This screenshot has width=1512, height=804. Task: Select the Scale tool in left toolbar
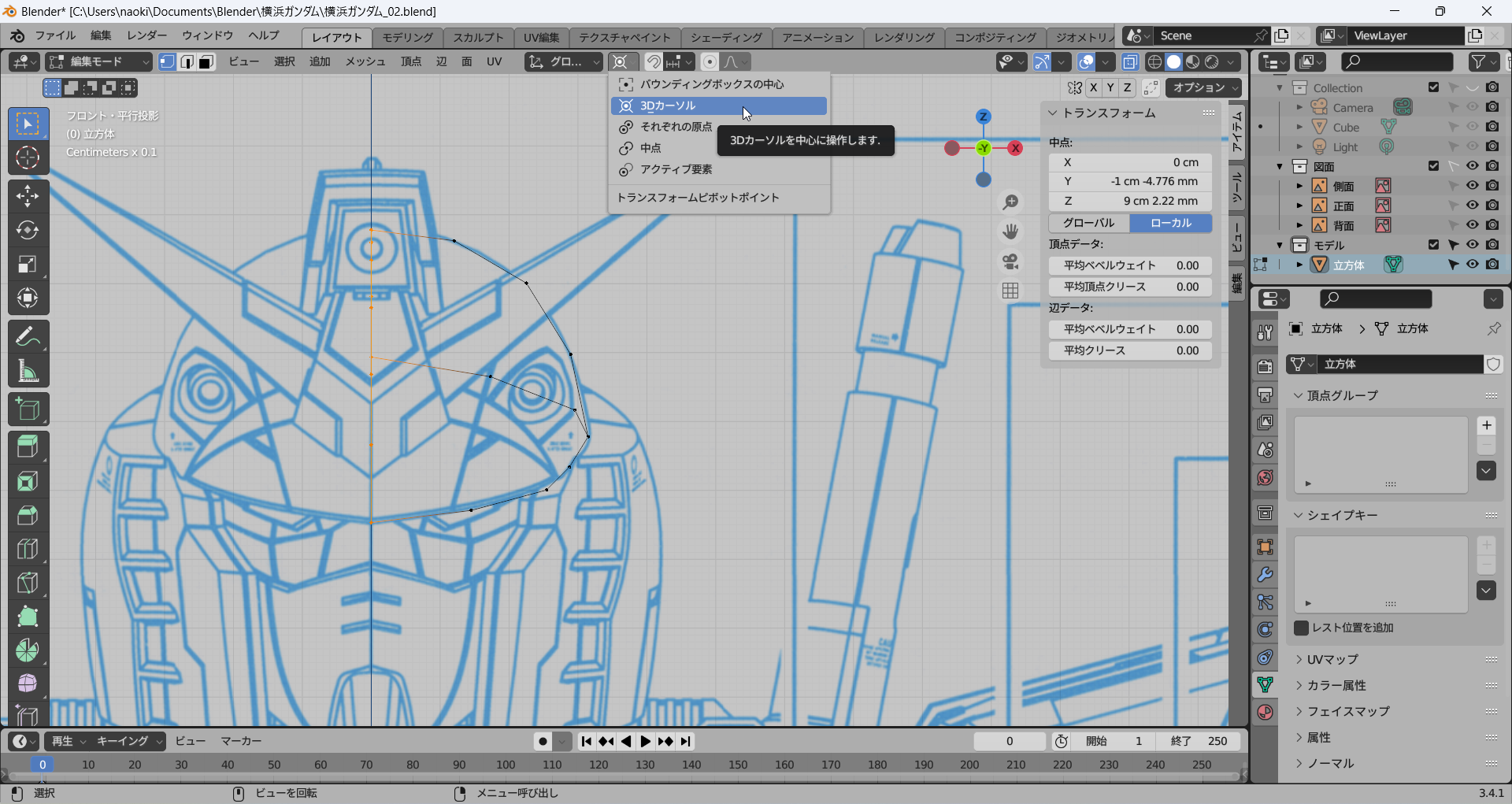point(28,264)
